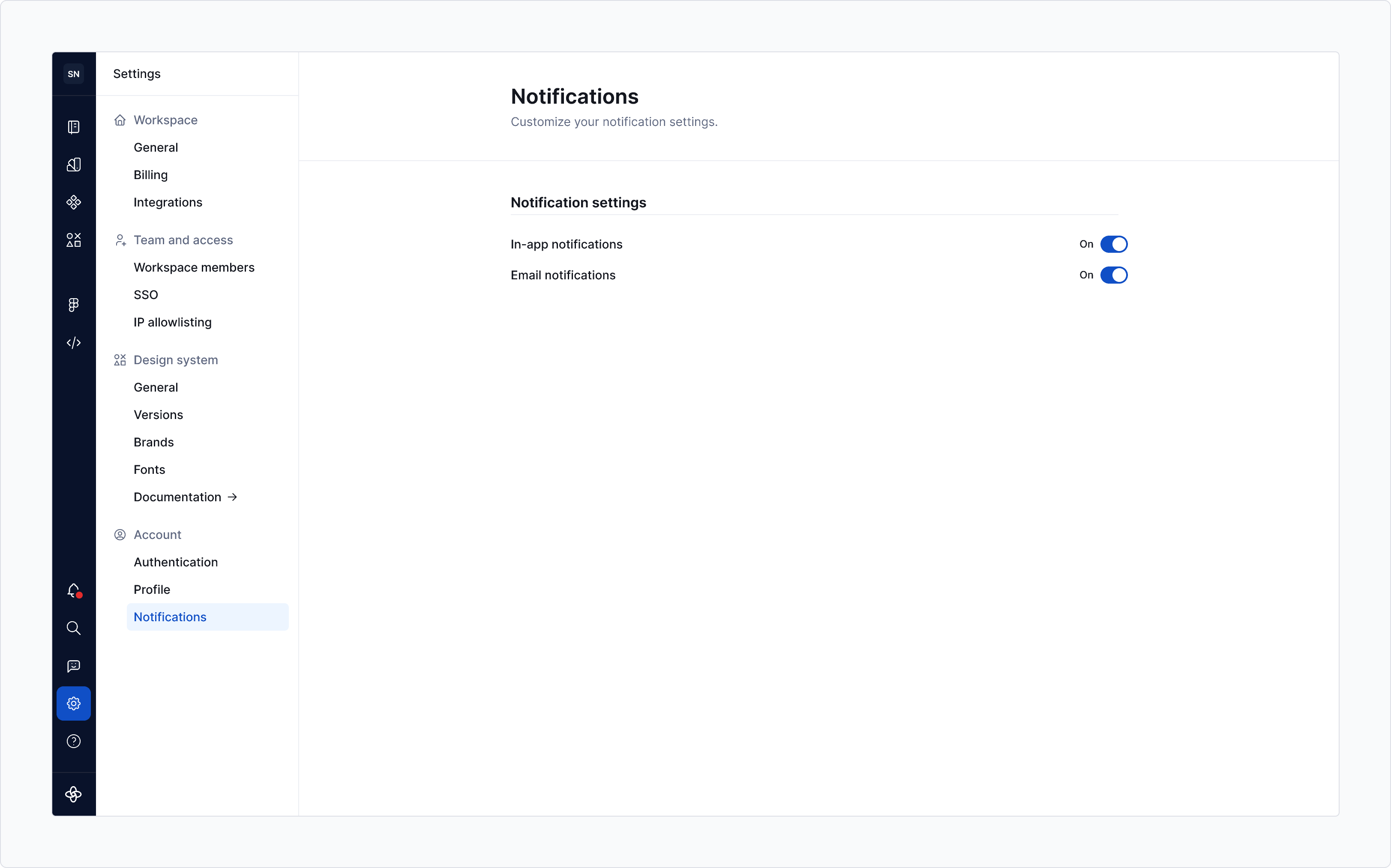The image size is (1391, 868).
Task: Select the code export icon in sidebar
Action: point(73,343)
